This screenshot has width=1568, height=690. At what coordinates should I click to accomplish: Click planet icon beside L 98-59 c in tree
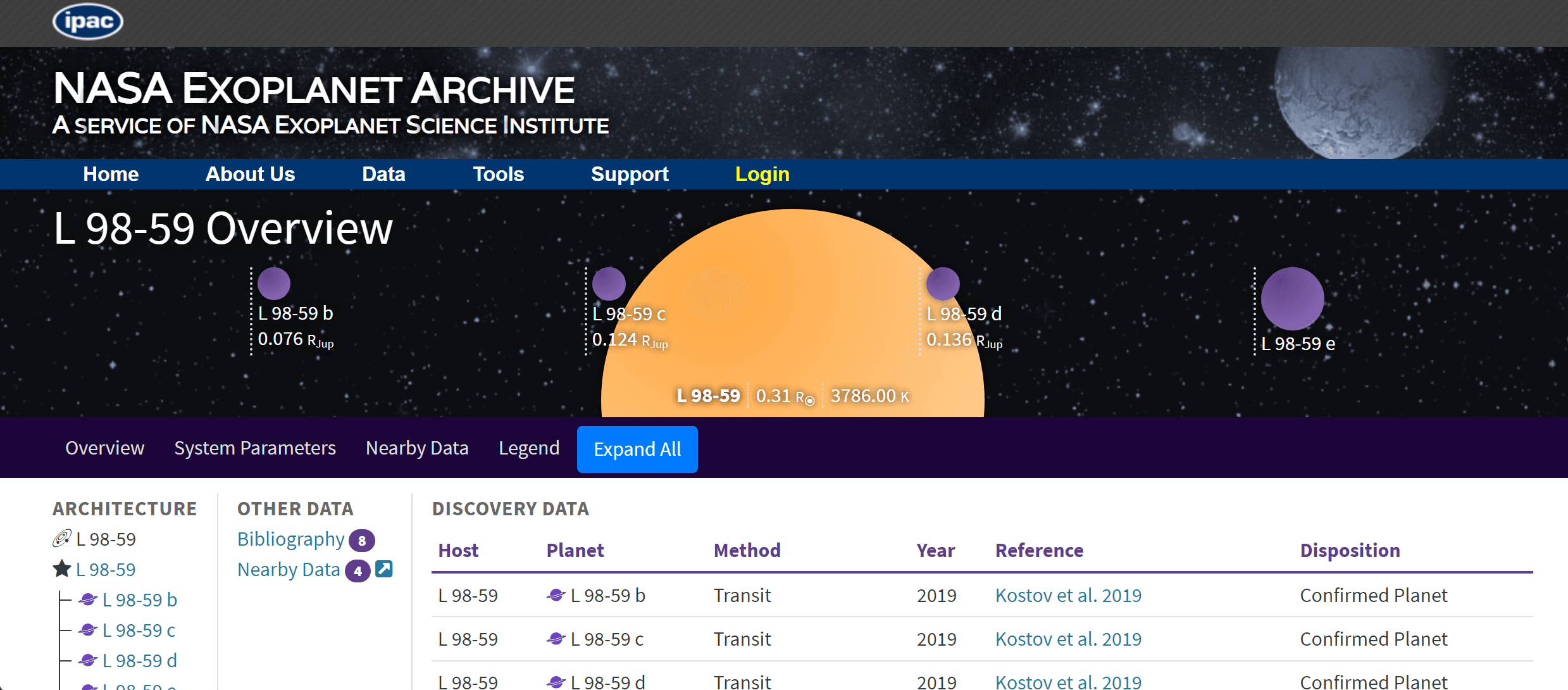click(x=88, y=629)
